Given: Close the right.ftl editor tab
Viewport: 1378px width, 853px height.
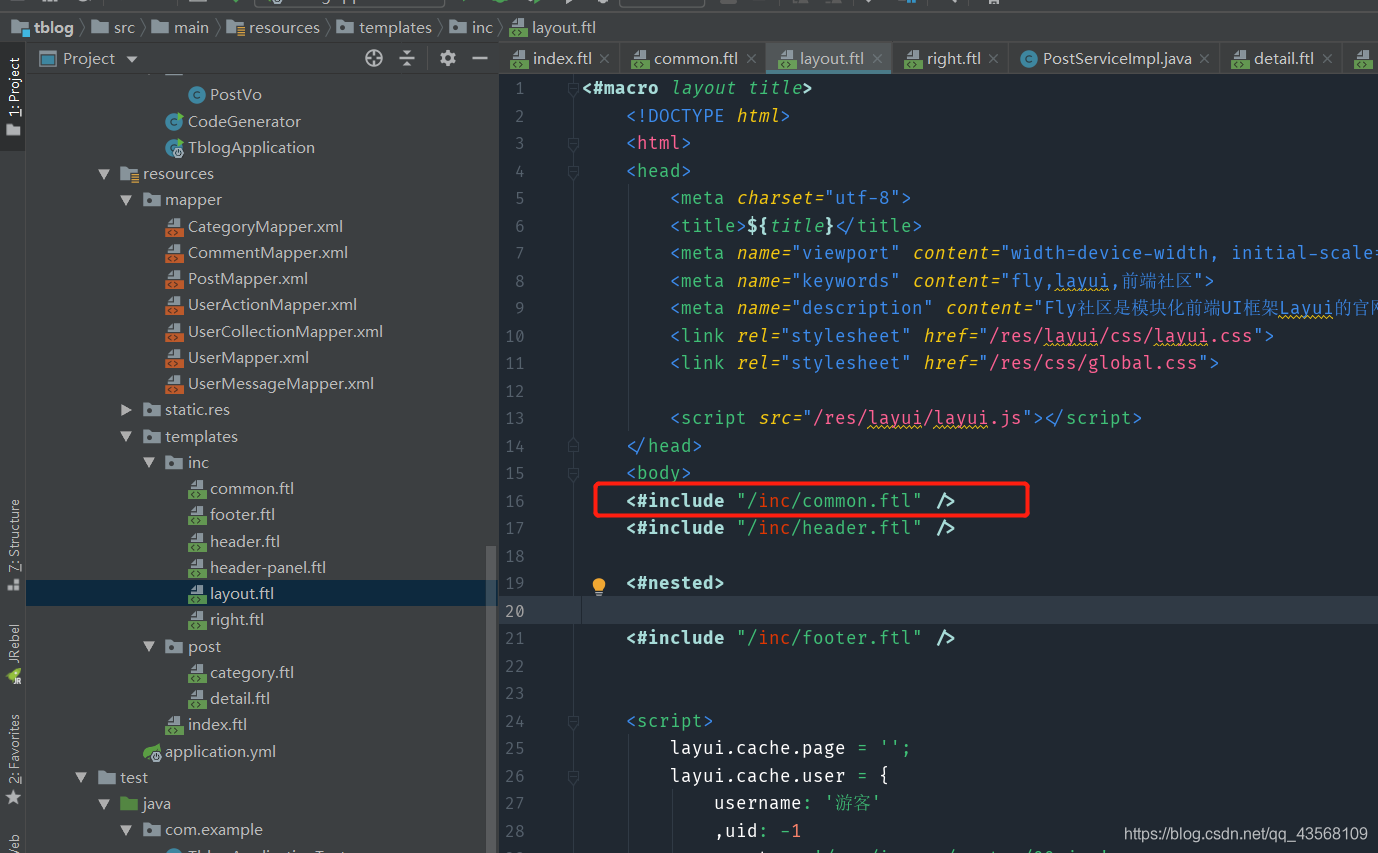Looking at the screenshot, I should tap(994, 59).
